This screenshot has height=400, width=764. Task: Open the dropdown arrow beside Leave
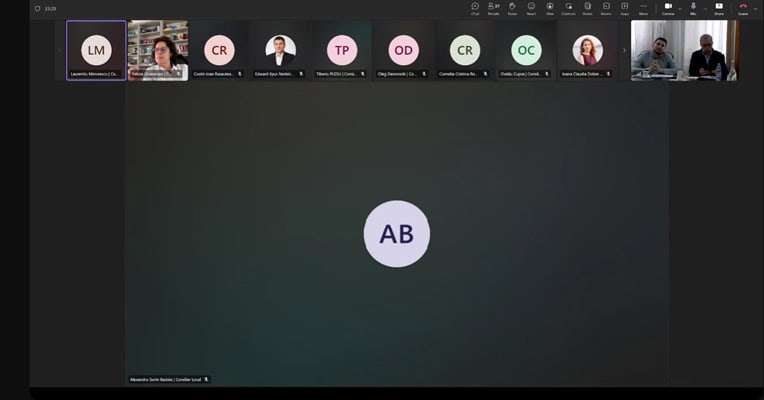(x=756, y=8)
